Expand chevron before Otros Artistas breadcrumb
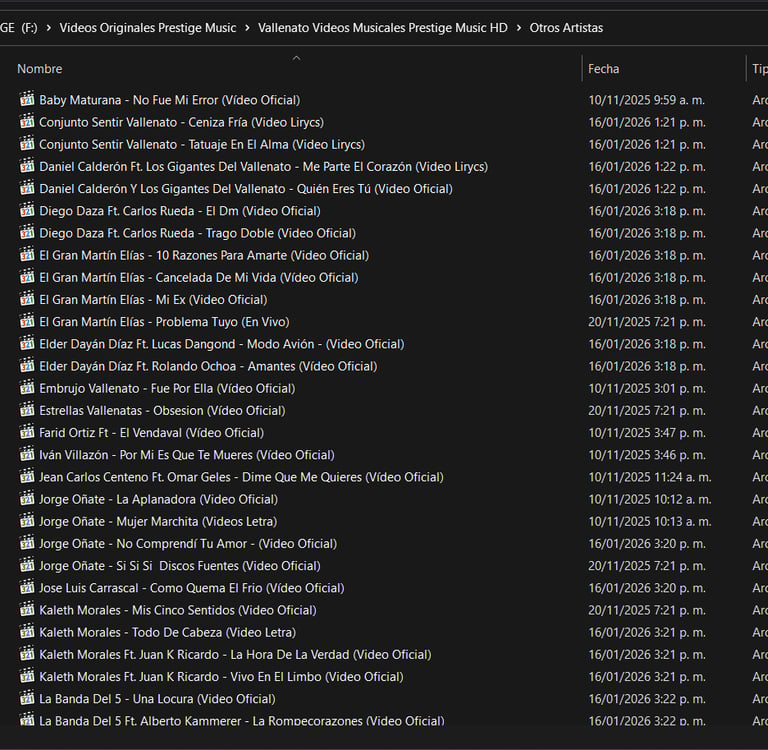This screenshot has width=768, height=750. pos(519,28)
